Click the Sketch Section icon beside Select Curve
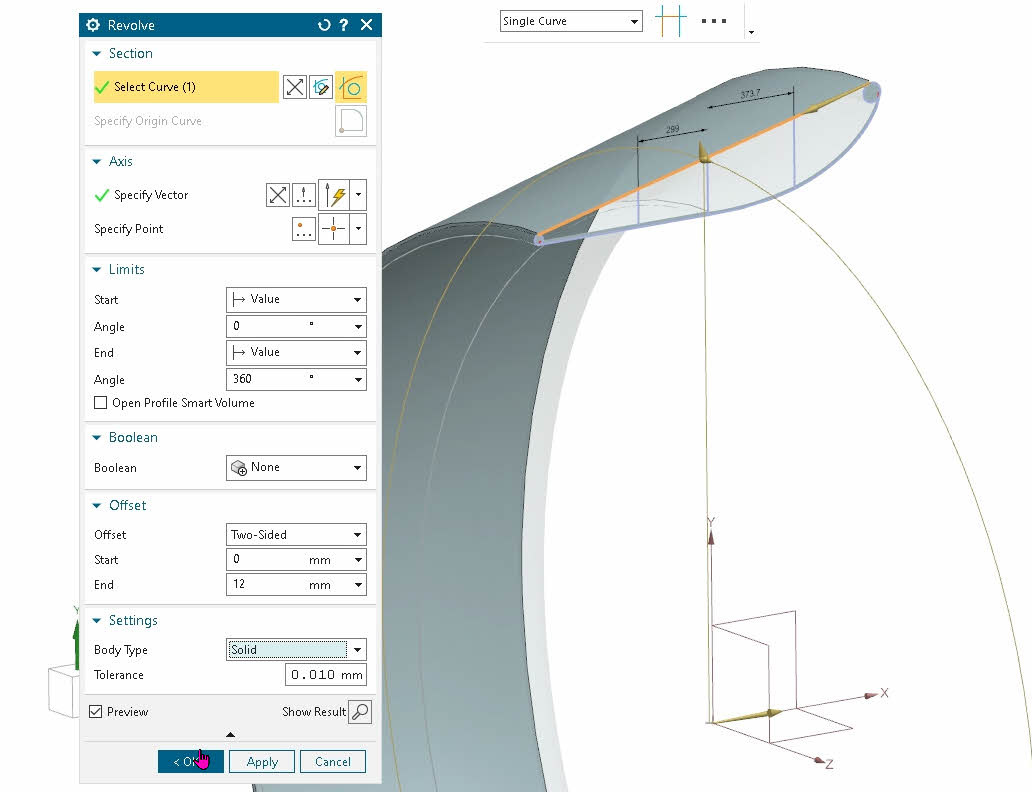 [321, 87]
